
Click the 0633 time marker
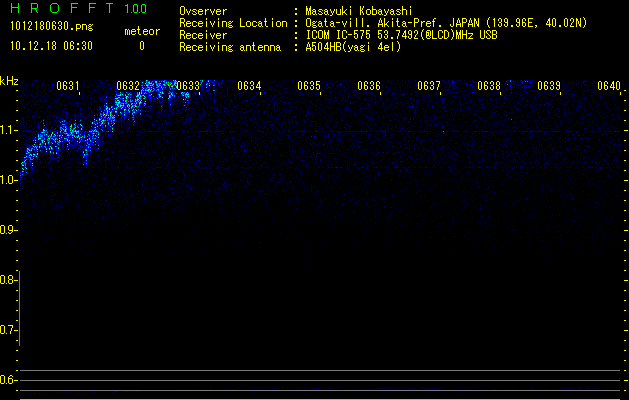pos(188,86)
